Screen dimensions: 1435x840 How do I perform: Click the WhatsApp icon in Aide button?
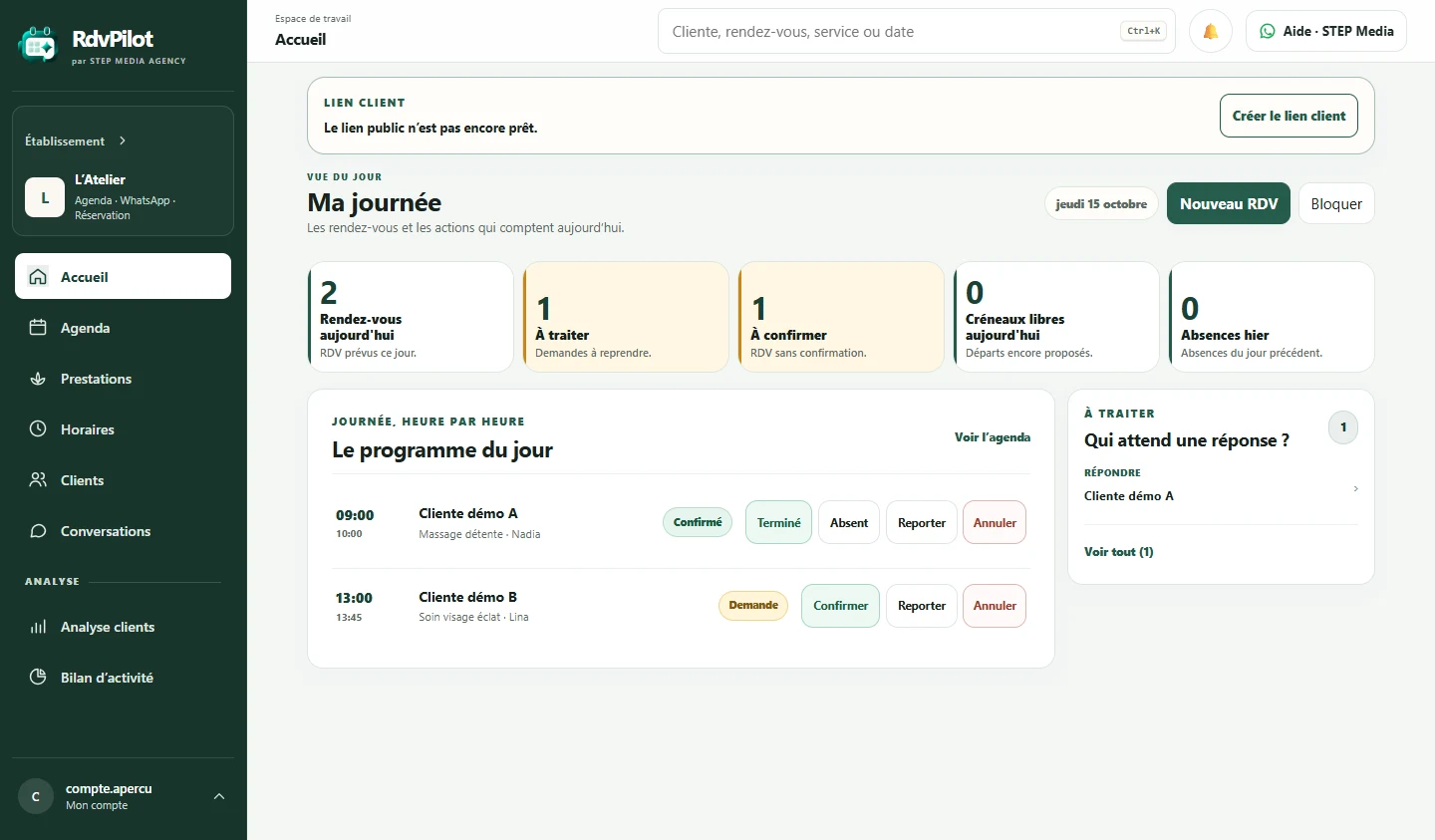1268,31
